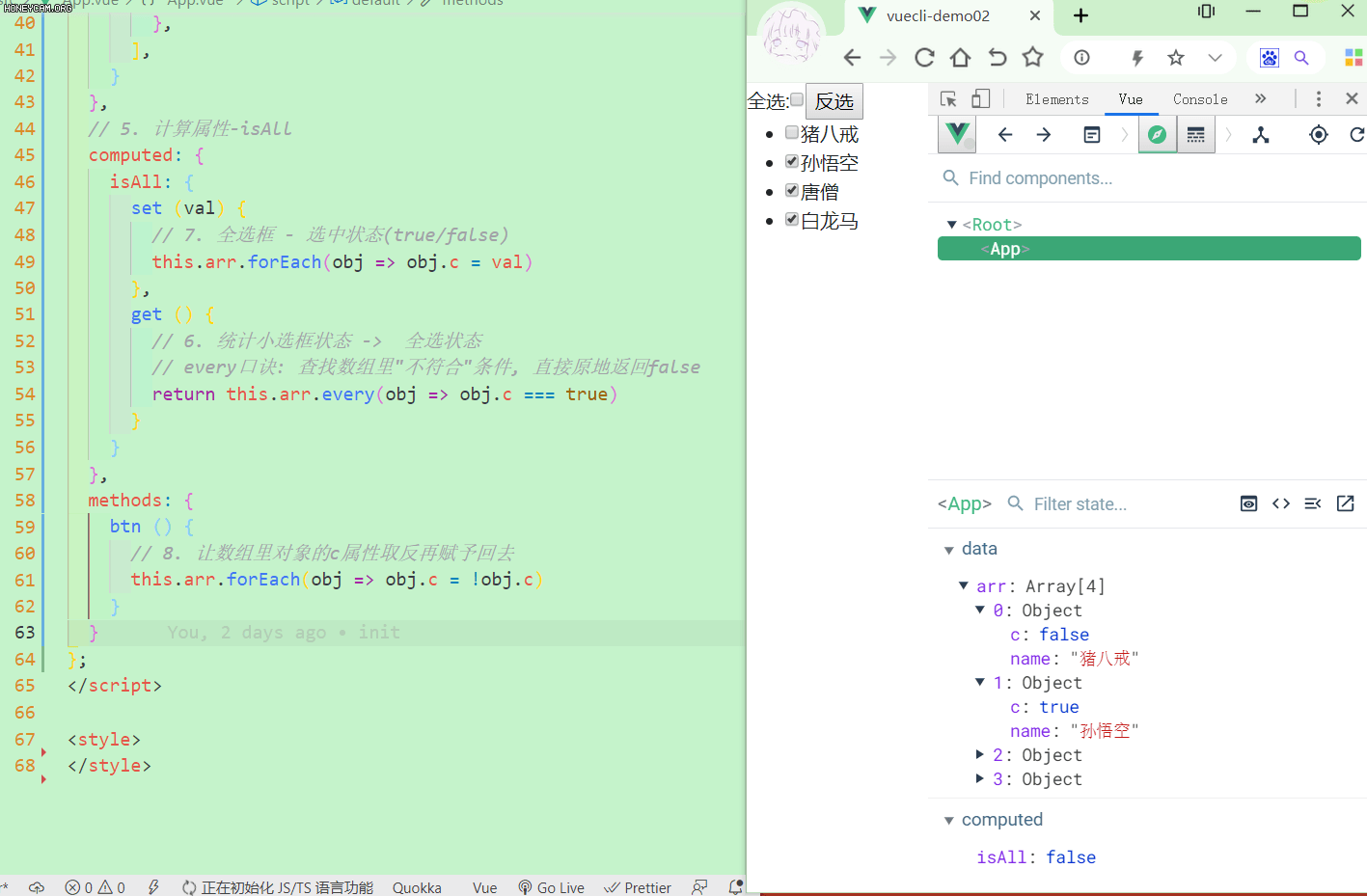Expand the 2: Object entry
Image resolution: width=1367 pixels, height=896 pixels.
coord(980,754)
